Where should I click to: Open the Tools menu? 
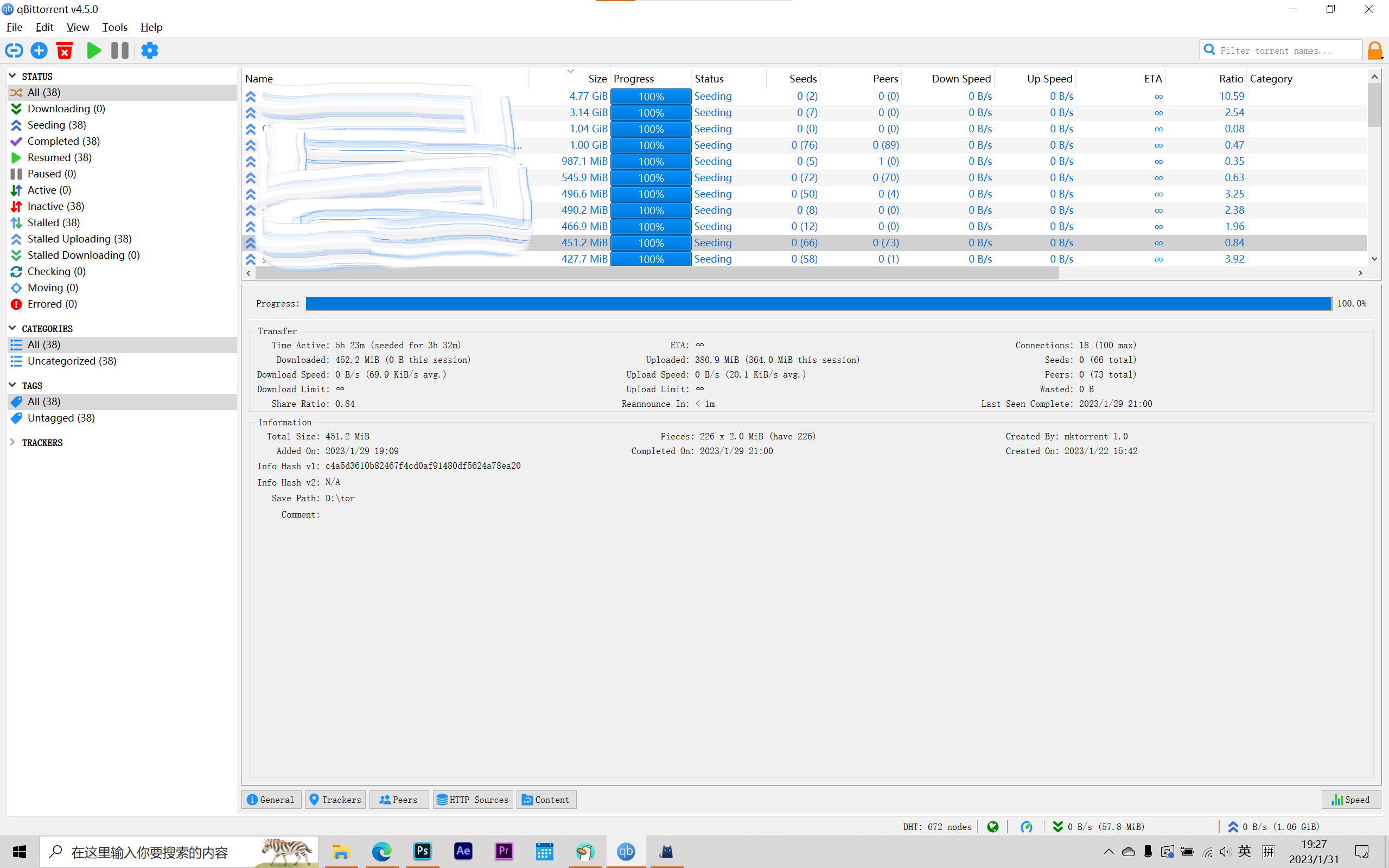(x=114, y=27)
